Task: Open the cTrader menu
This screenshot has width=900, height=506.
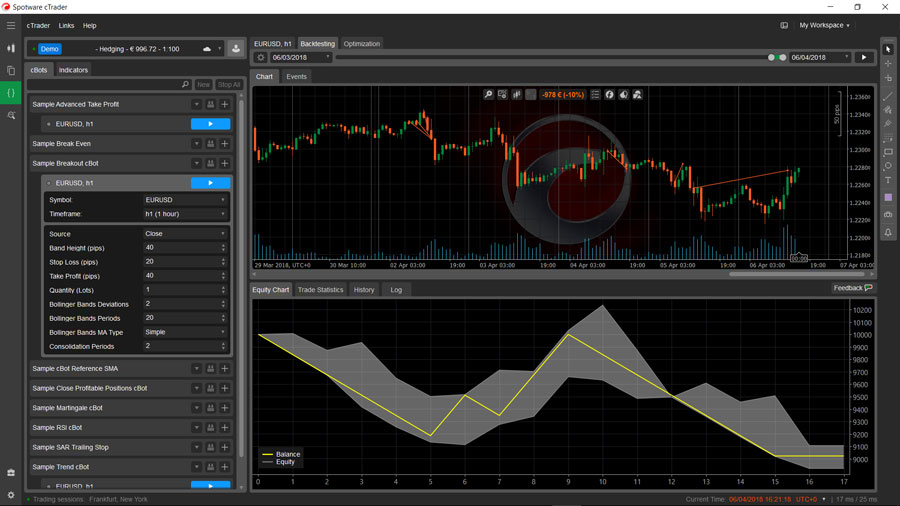Action: point(38,26)
